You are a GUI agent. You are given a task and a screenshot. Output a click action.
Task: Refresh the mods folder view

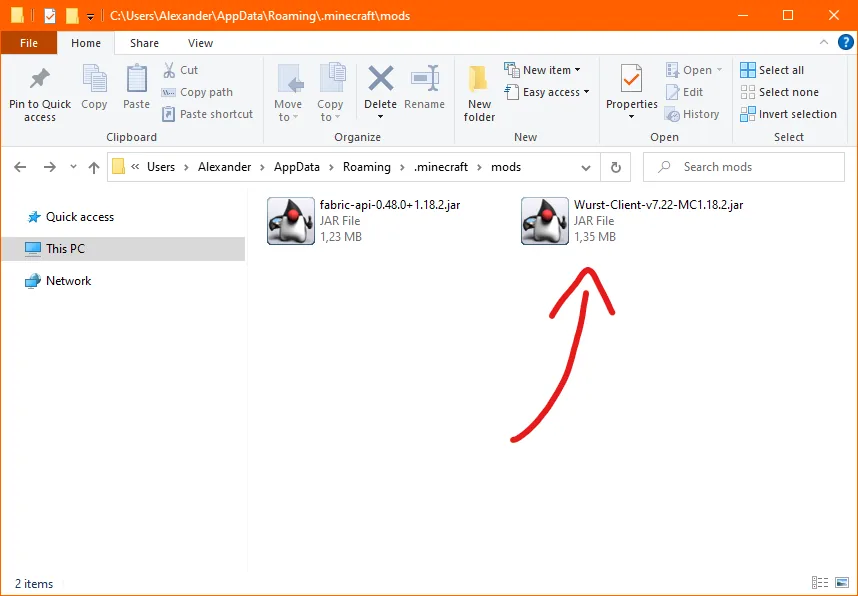click(616, 167)
